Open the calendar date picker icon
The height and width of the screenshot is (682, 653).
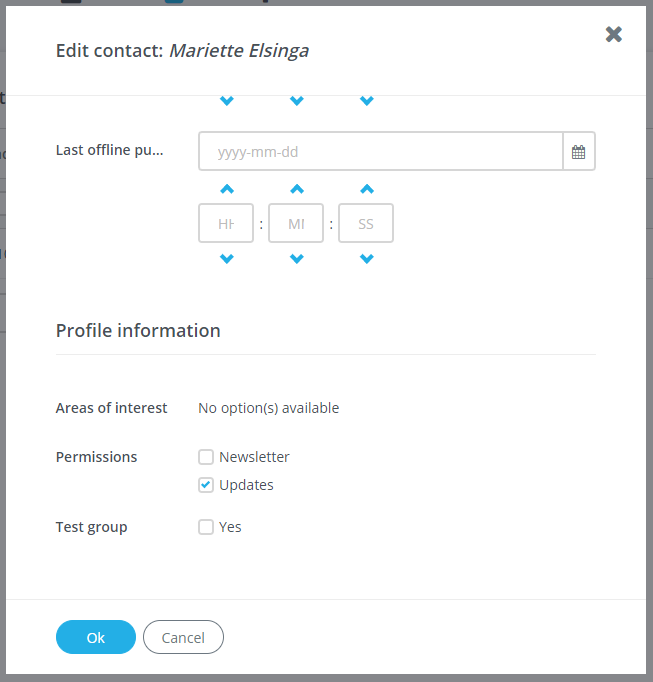pos(578,152)
